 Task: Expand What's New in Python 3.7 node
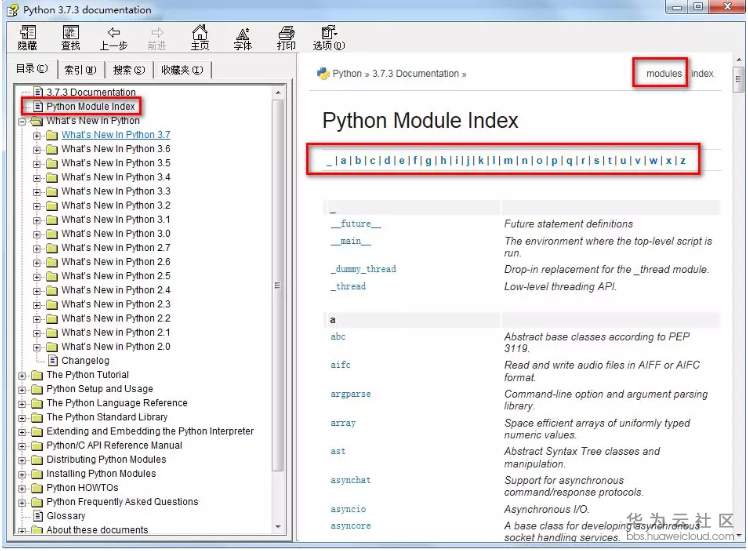(x=37, y=135)
